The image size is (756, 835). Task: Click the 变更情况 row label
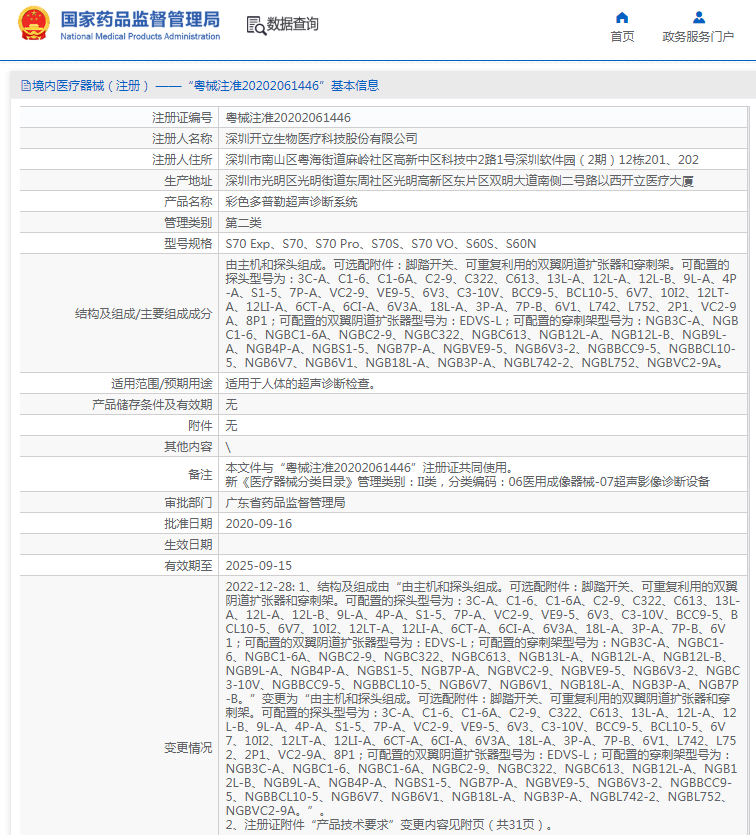coord(188,748)
